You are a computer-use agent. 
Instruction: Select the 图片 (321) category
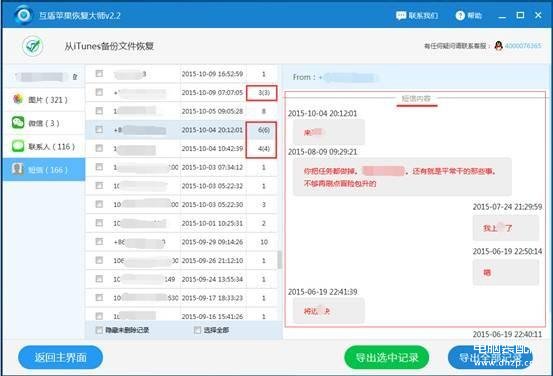(43, 100)
